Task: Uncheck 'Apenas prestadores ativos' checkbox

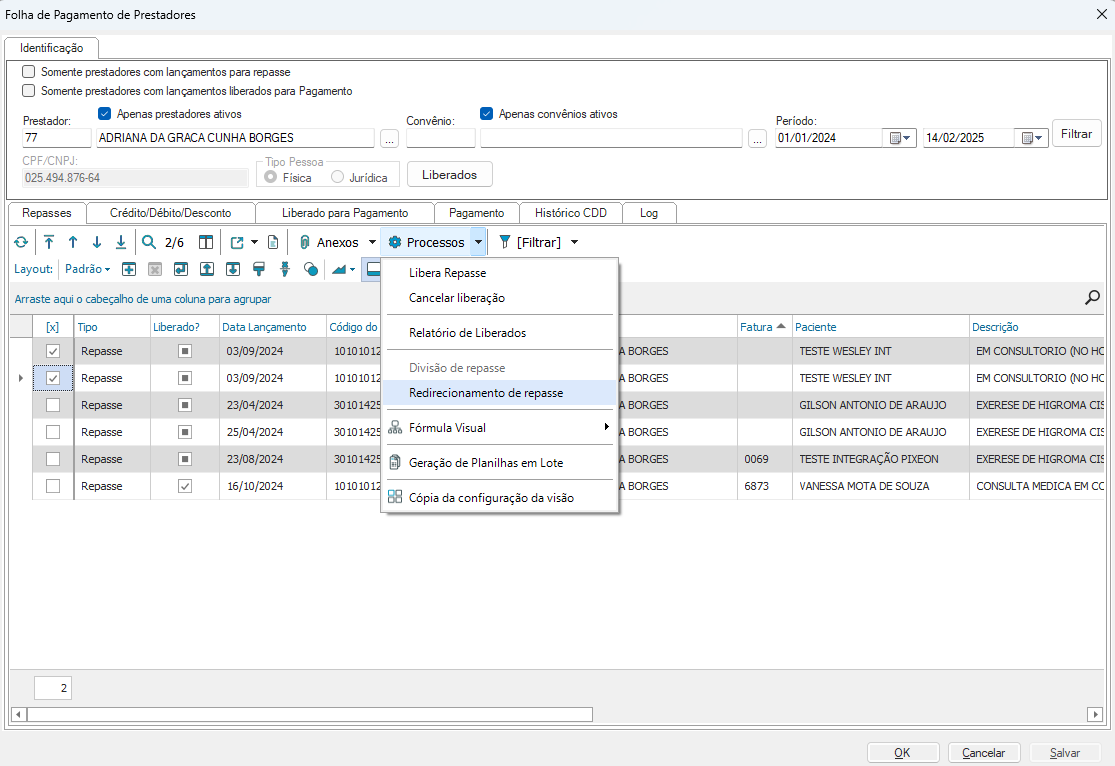Action: coord(105,114)
